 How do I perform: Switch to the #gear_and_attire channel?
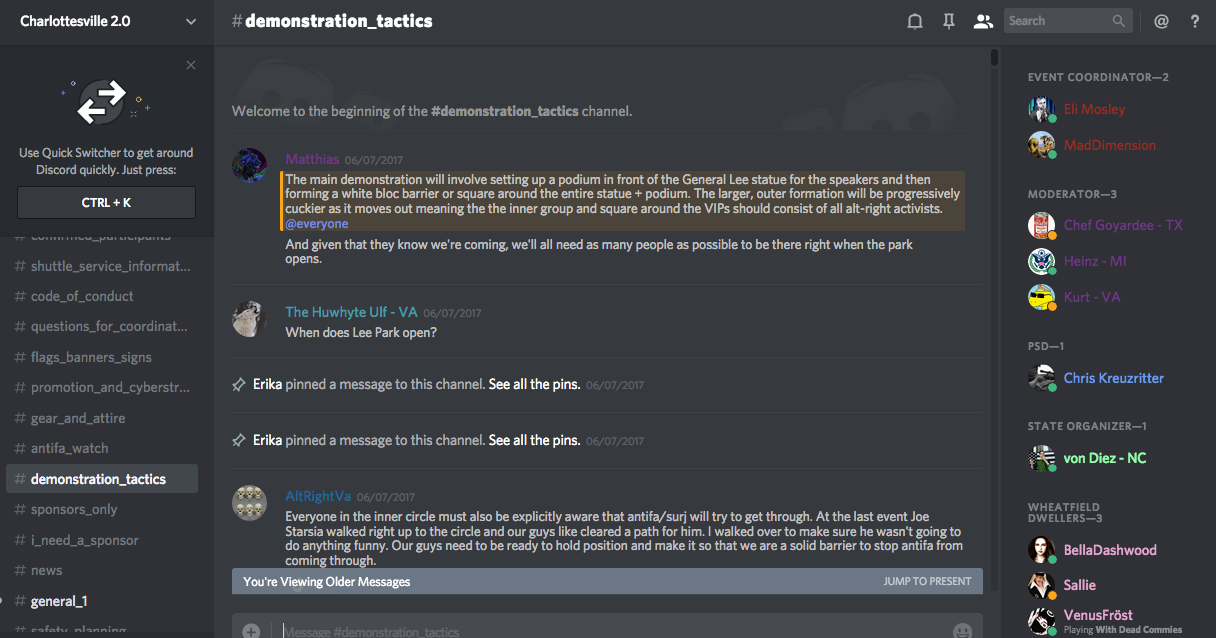click(x=78, y=418)
